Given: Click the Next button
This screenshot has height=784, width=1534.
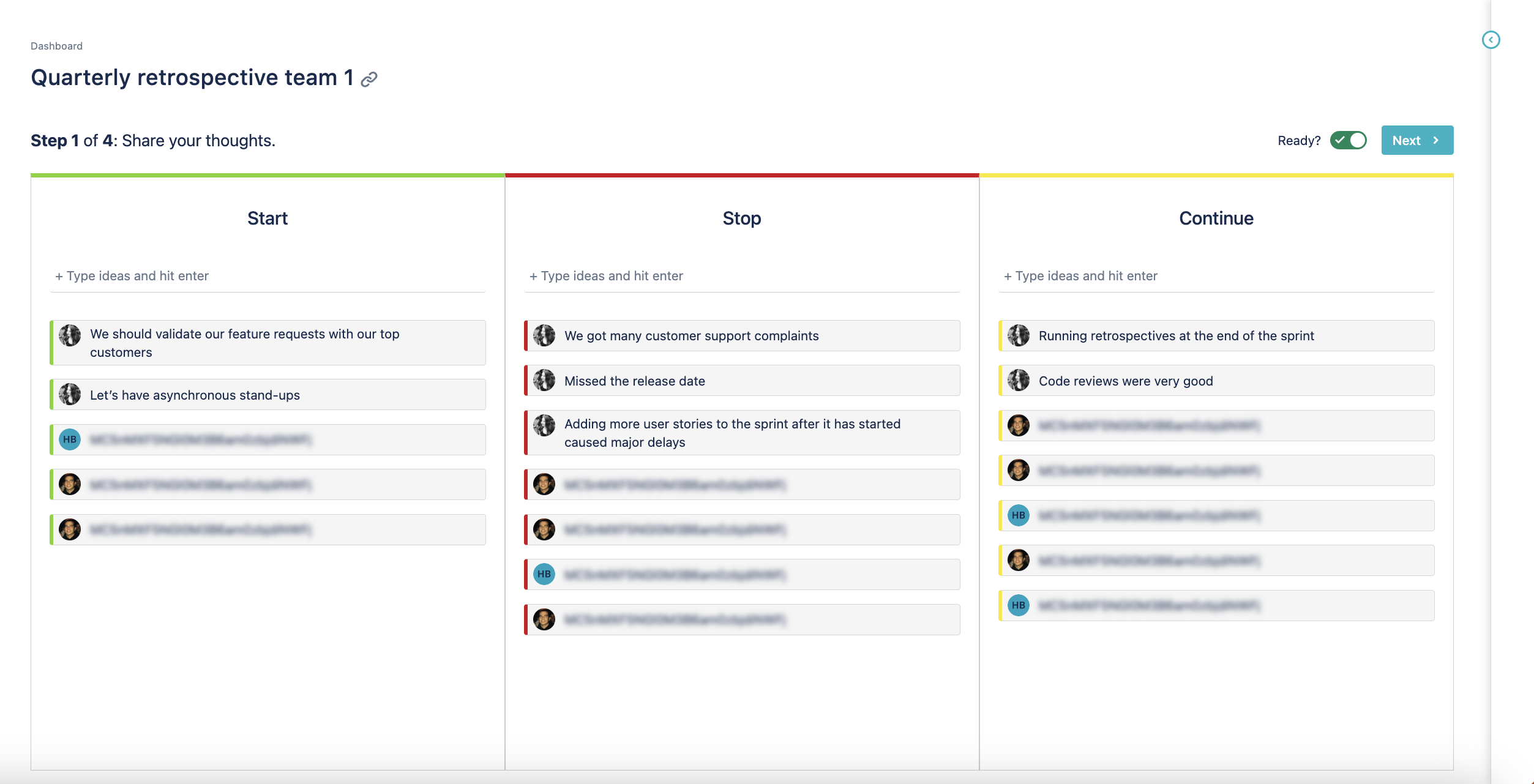Looking at the screenshot, I should [1416, 140].
